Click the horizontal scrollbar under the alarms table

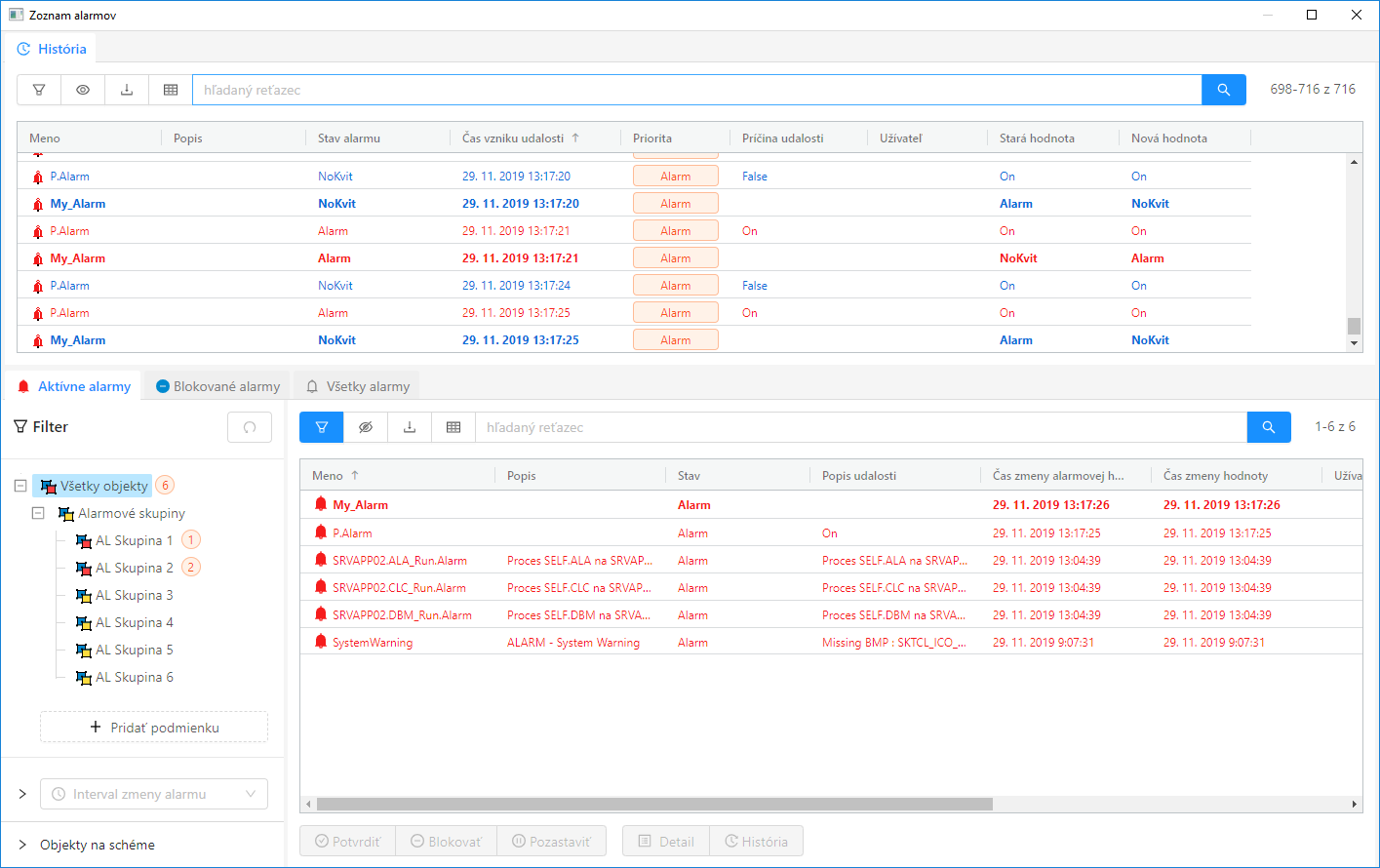tap(653, 805)
